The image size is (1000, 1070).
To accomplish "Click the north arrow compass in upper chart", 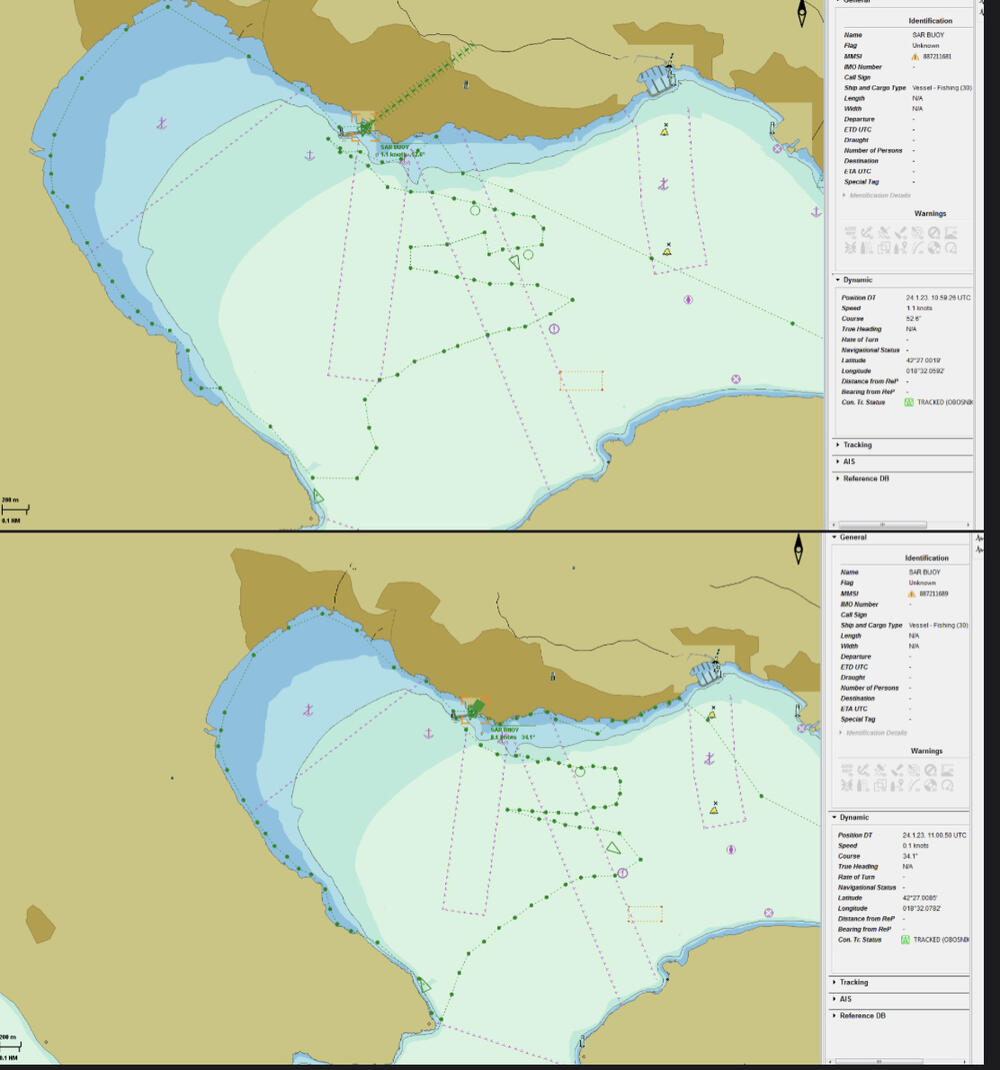I will click(x=801, y=12).
